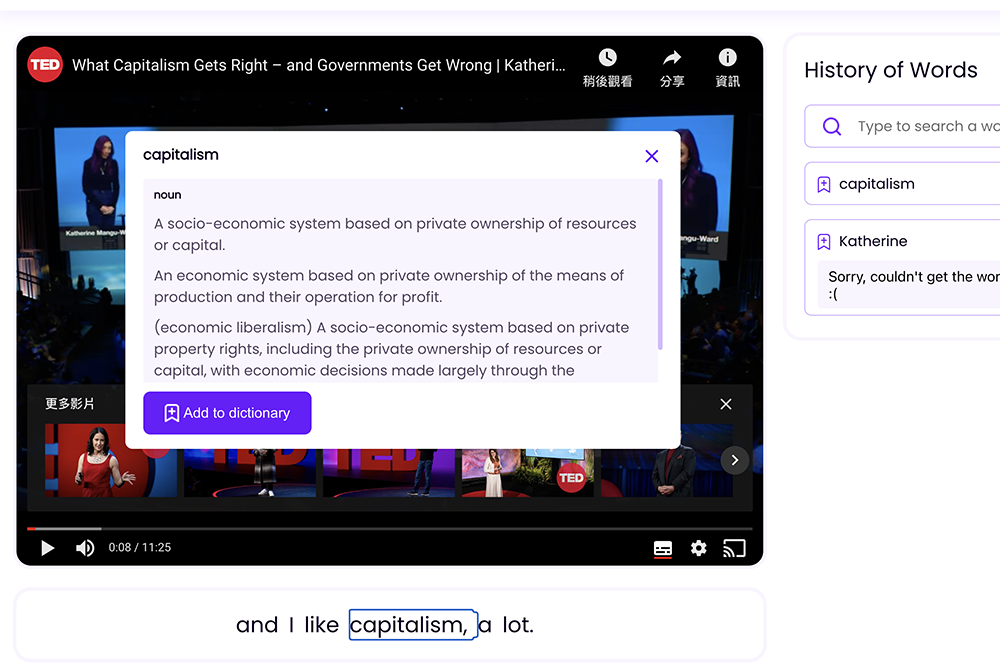Close the capitalism definition popup
1000x667 pixels.
652,156
